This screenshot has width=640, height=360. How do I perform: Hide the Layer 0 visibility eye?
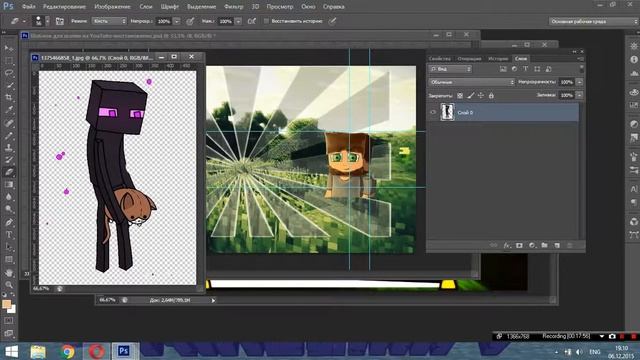[433, 113]
